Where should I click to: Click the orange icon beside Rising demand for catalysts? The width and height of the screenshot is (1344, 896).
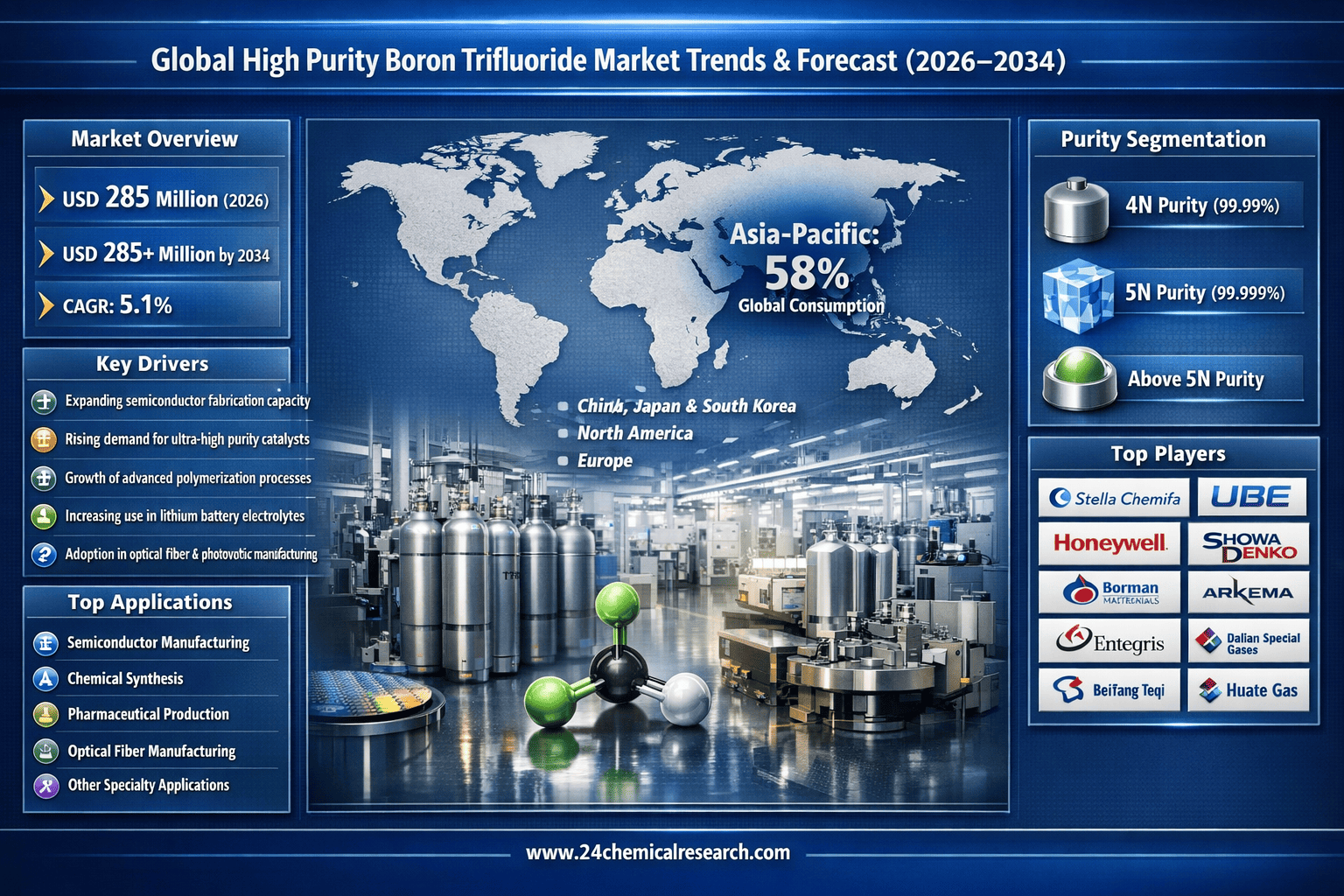[x=44, y=439]
